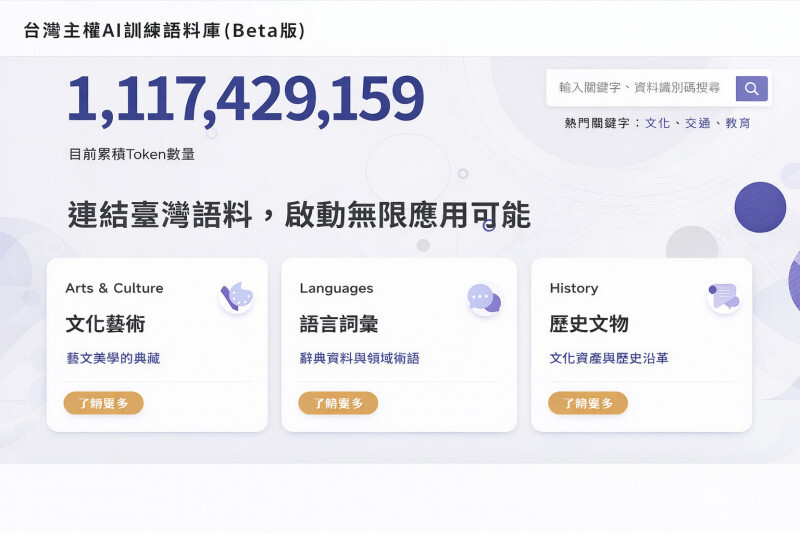Select the 文化 hot keyword link

[x=657, y=123]
